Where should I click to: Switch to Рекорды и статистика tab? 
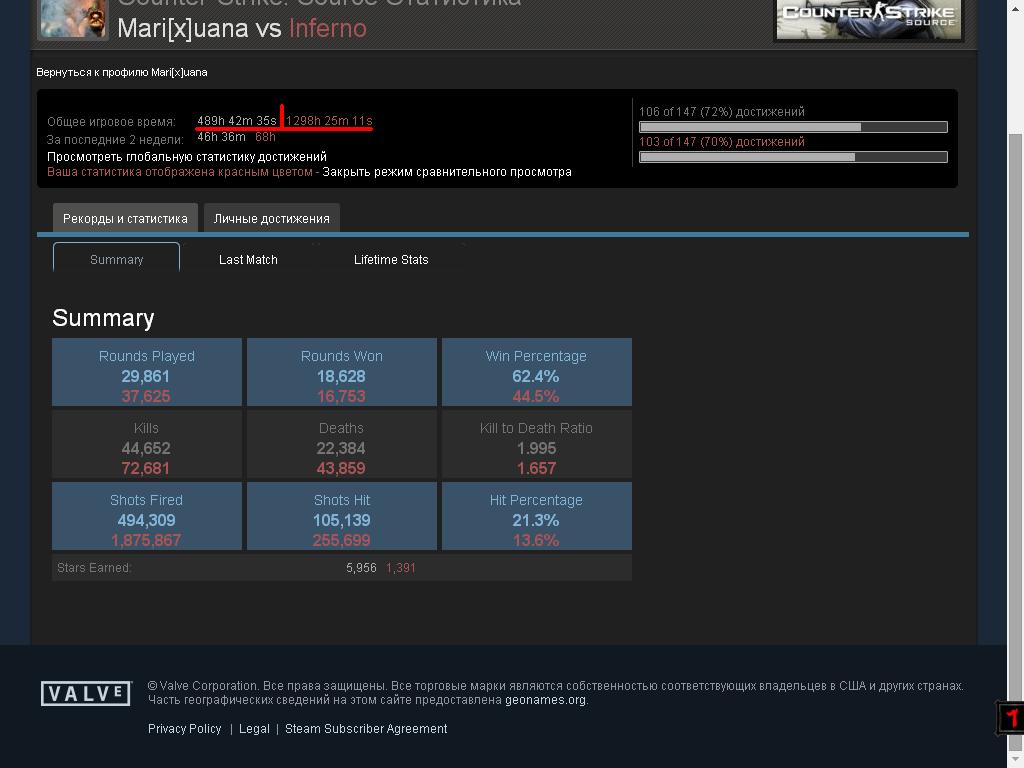click(x=125, y=218)
